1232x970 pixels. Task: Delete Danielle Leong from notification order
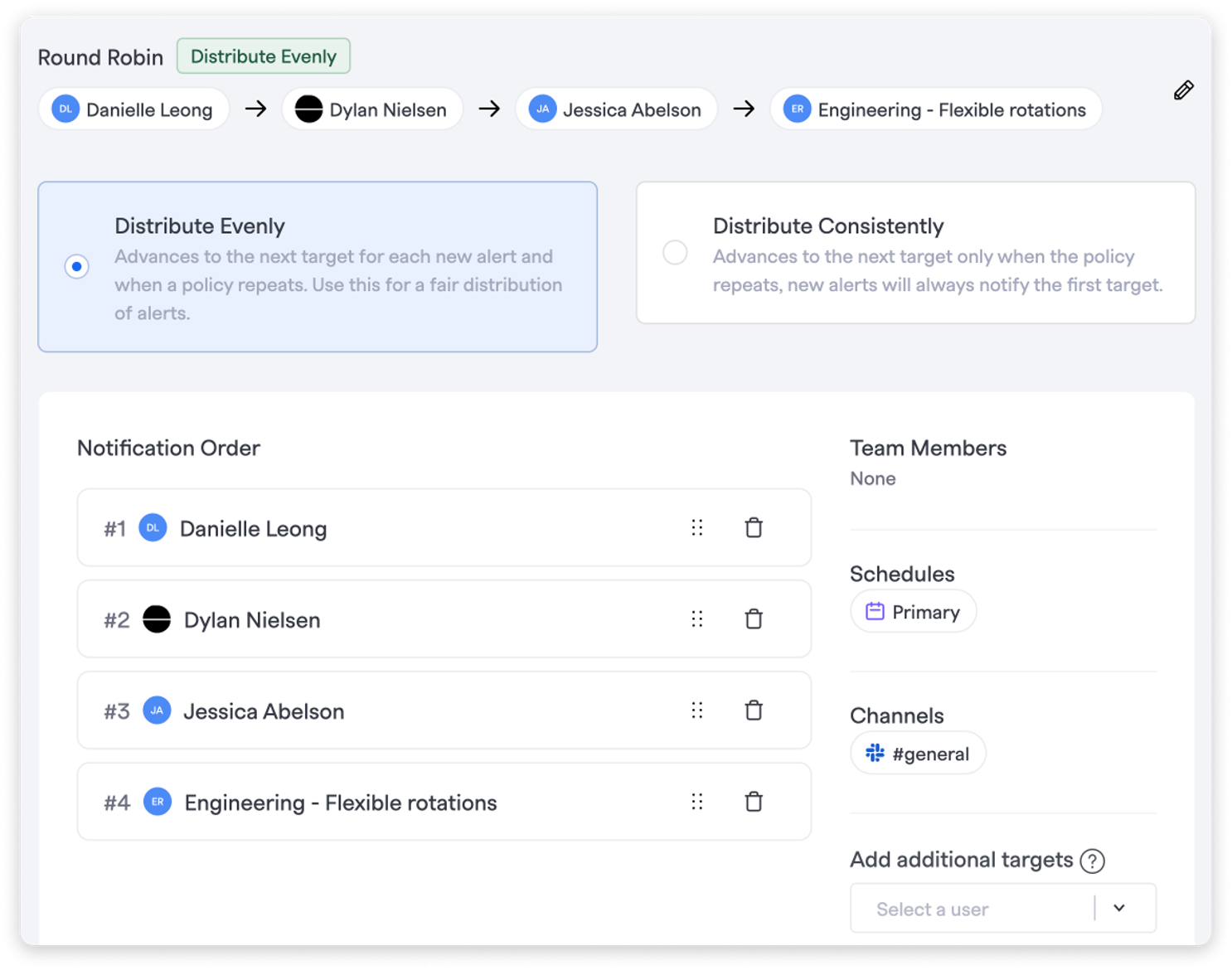pos(754,527)
